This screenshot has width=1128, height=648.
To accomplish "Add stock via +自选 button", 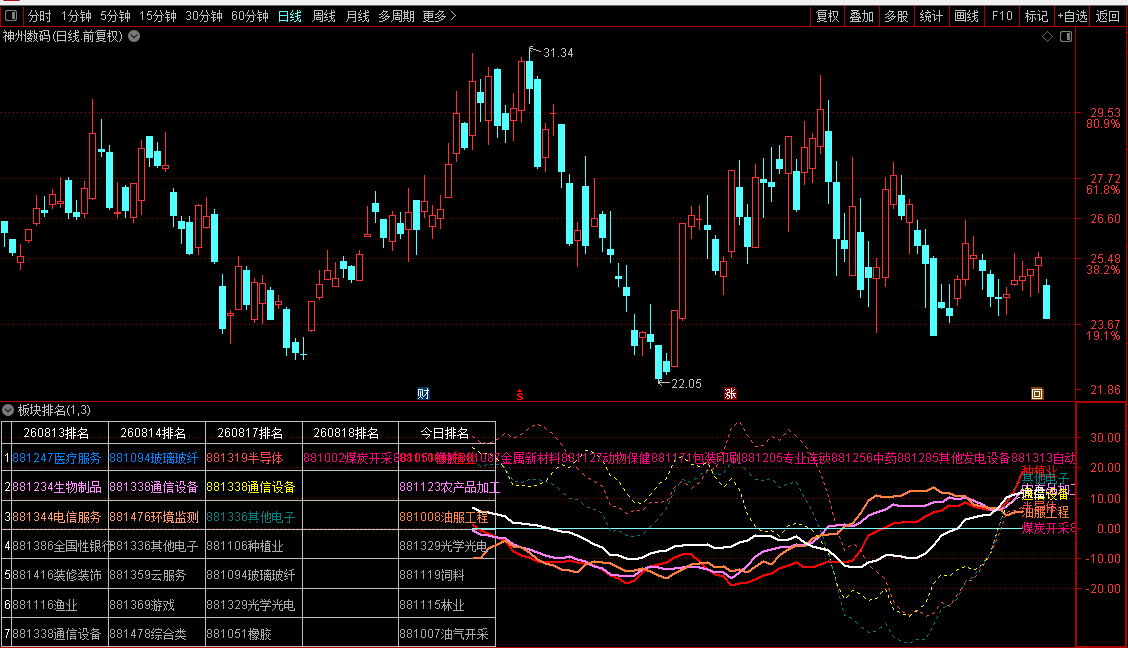I will click(x=1073, y=16).
